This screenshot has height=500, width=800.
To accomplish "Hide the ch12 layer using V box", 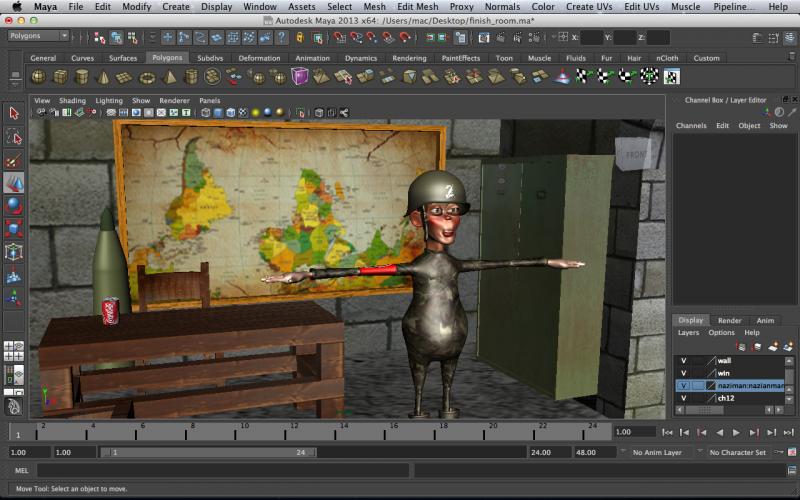I will point(684,398).
